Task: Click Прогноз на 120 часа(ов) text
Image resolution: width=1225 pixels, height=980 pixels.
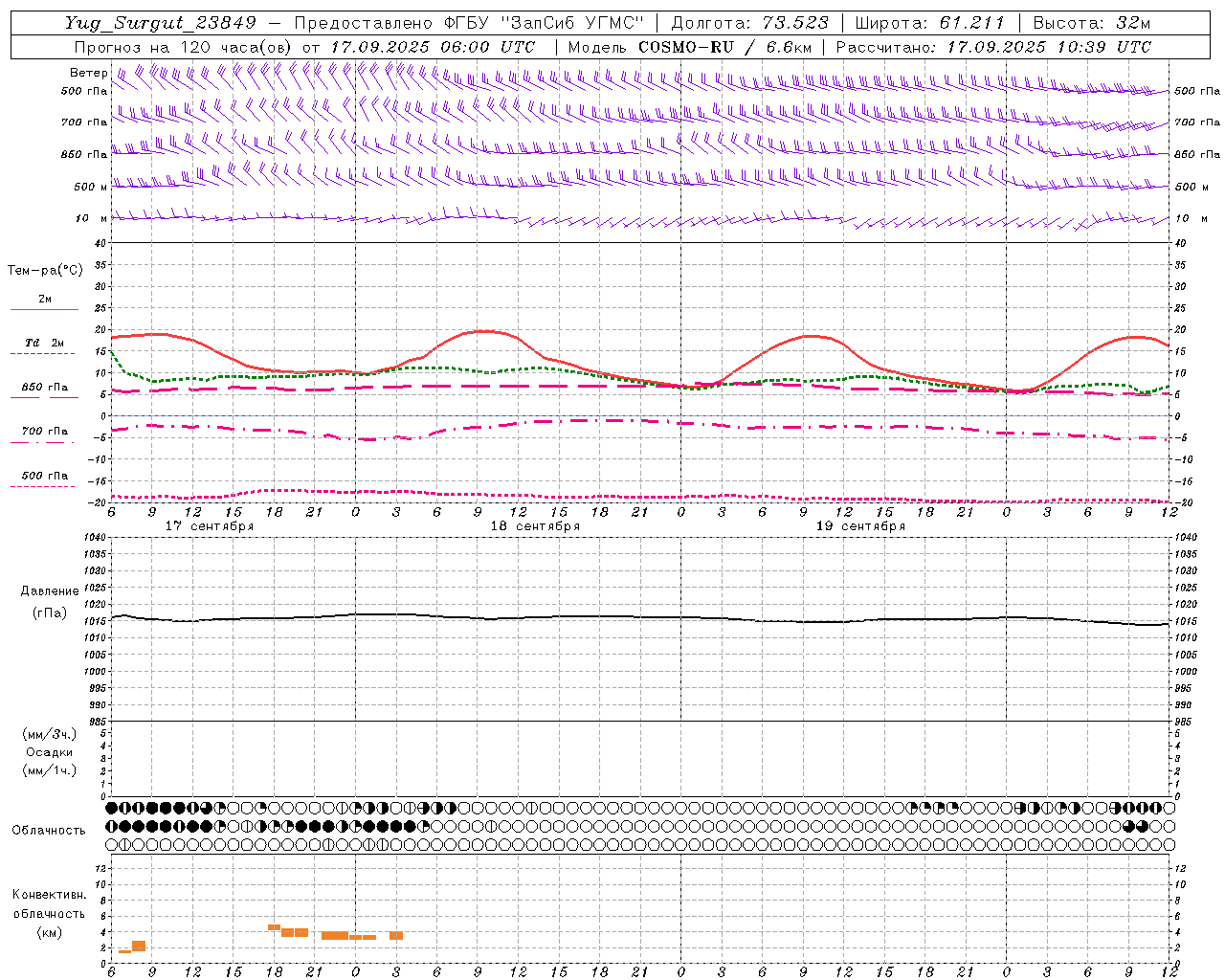Action: (x=184, y=47)
